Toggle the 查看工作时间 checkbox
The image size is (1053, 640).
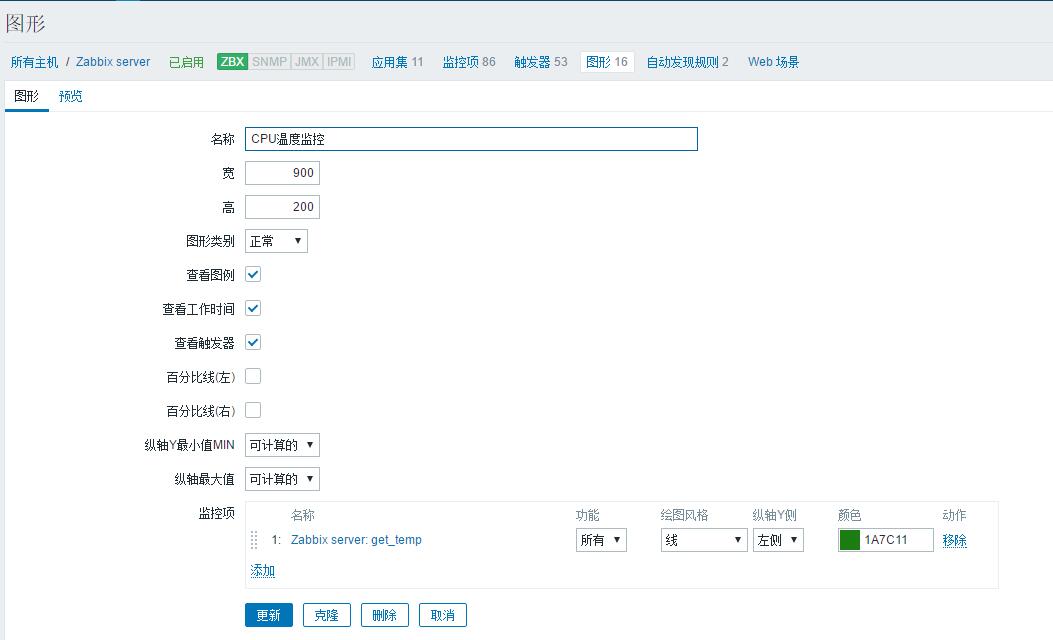click(253, 308)
